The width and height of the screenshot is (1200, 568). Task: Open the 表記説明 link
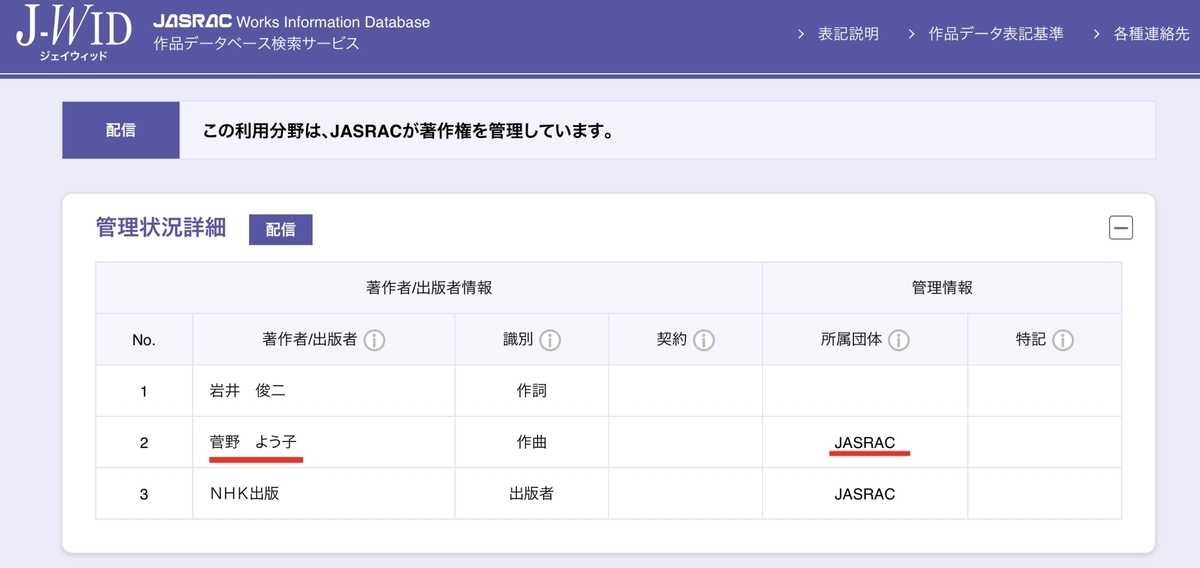tap(848, 34)
